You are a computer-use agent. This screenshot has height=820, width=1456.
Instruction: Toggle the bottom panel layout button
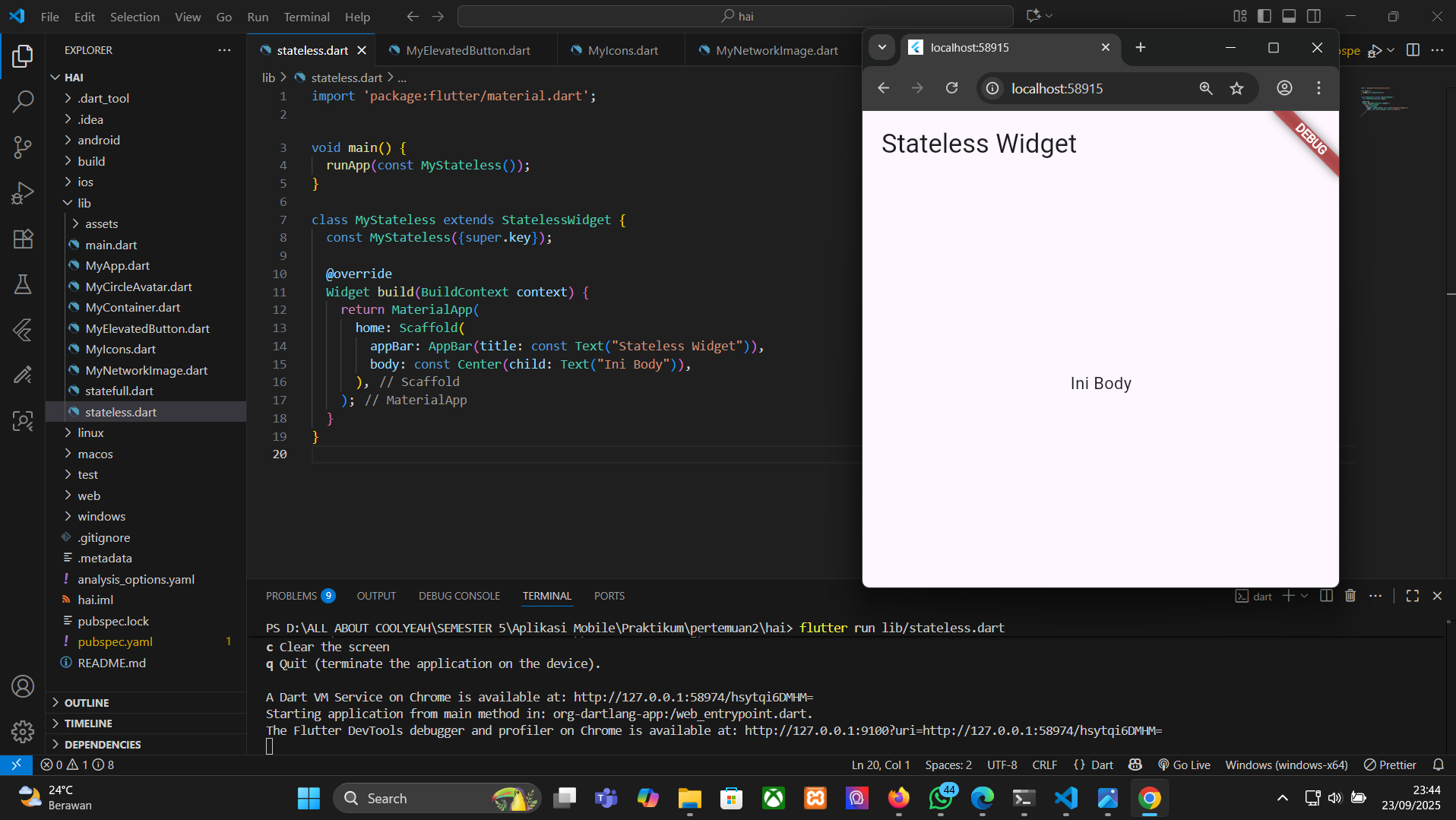pyautogui.click(x=1289, y=16)
